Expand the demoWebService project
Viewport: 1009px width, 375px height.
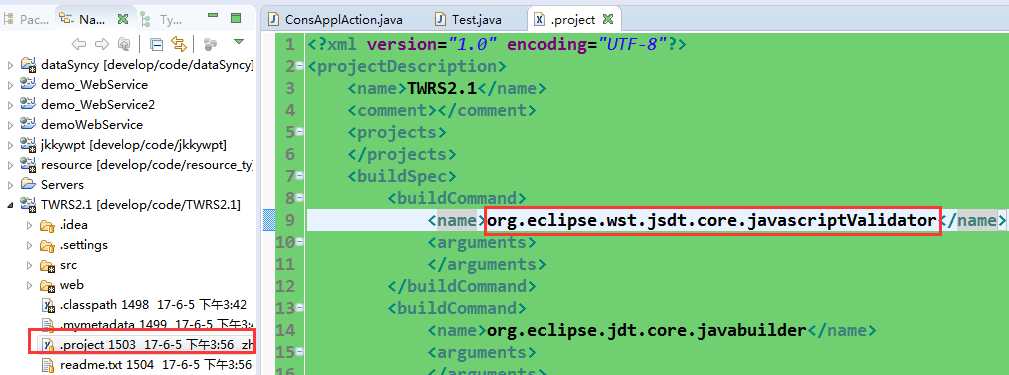click(10, 125)
